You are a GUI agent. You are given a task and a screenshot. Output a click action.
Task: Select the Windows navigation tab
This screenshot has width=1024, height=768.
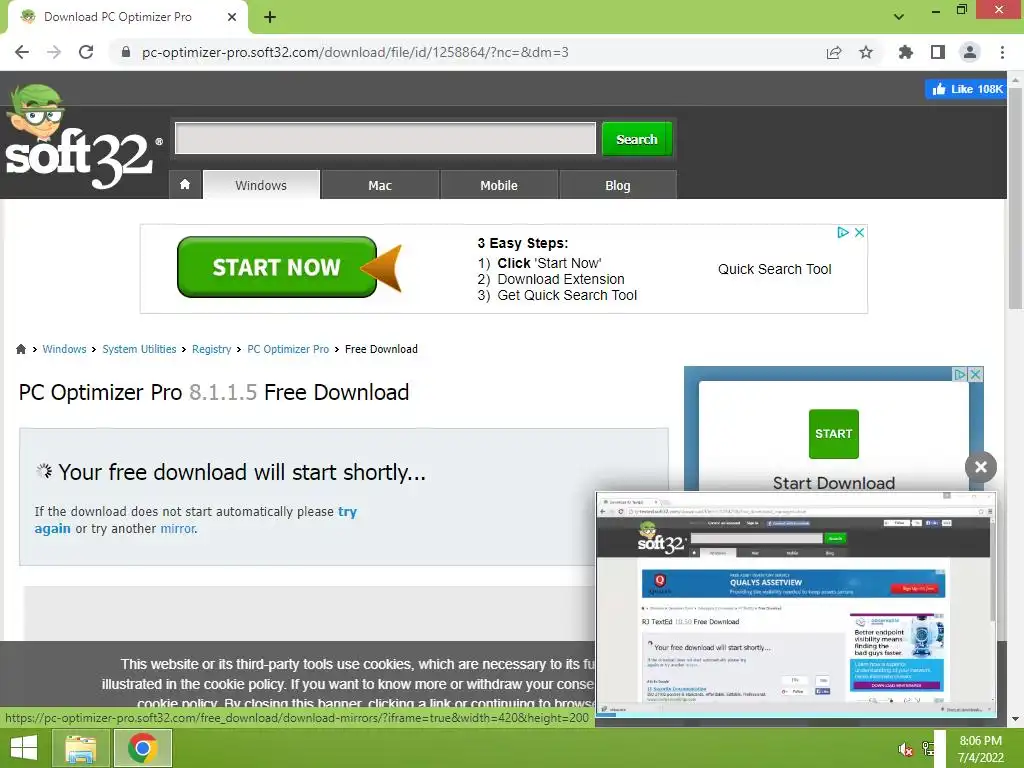coord(261,185)
